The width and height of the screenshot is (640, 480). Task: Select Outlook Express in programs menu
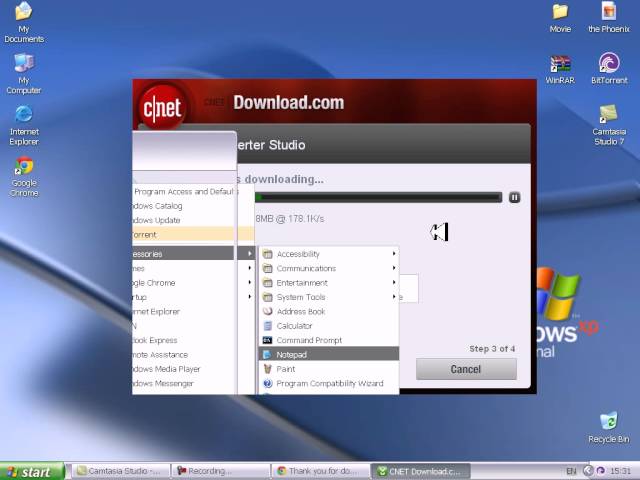pyautogui.click(x=193, y=340)
